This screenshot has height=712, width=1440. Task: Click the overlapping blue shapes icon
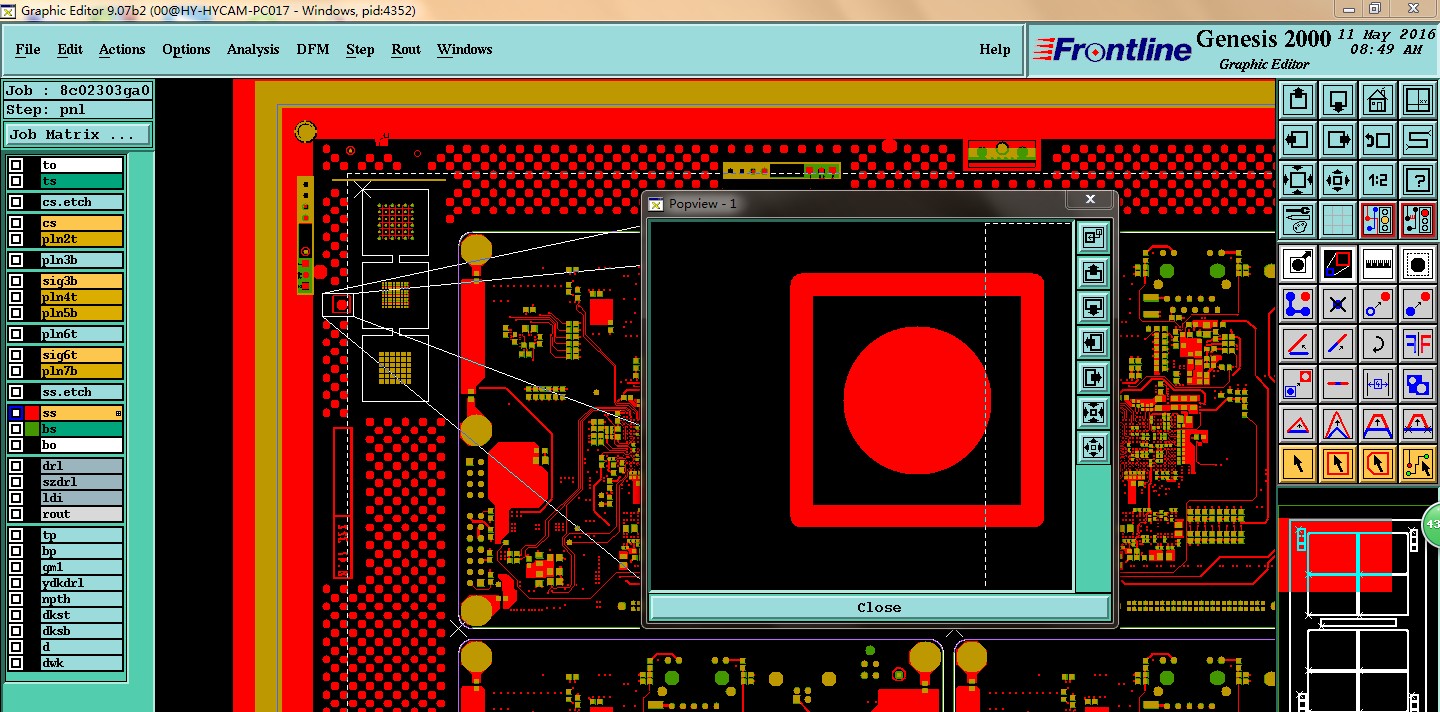(x=1418, y=384)
